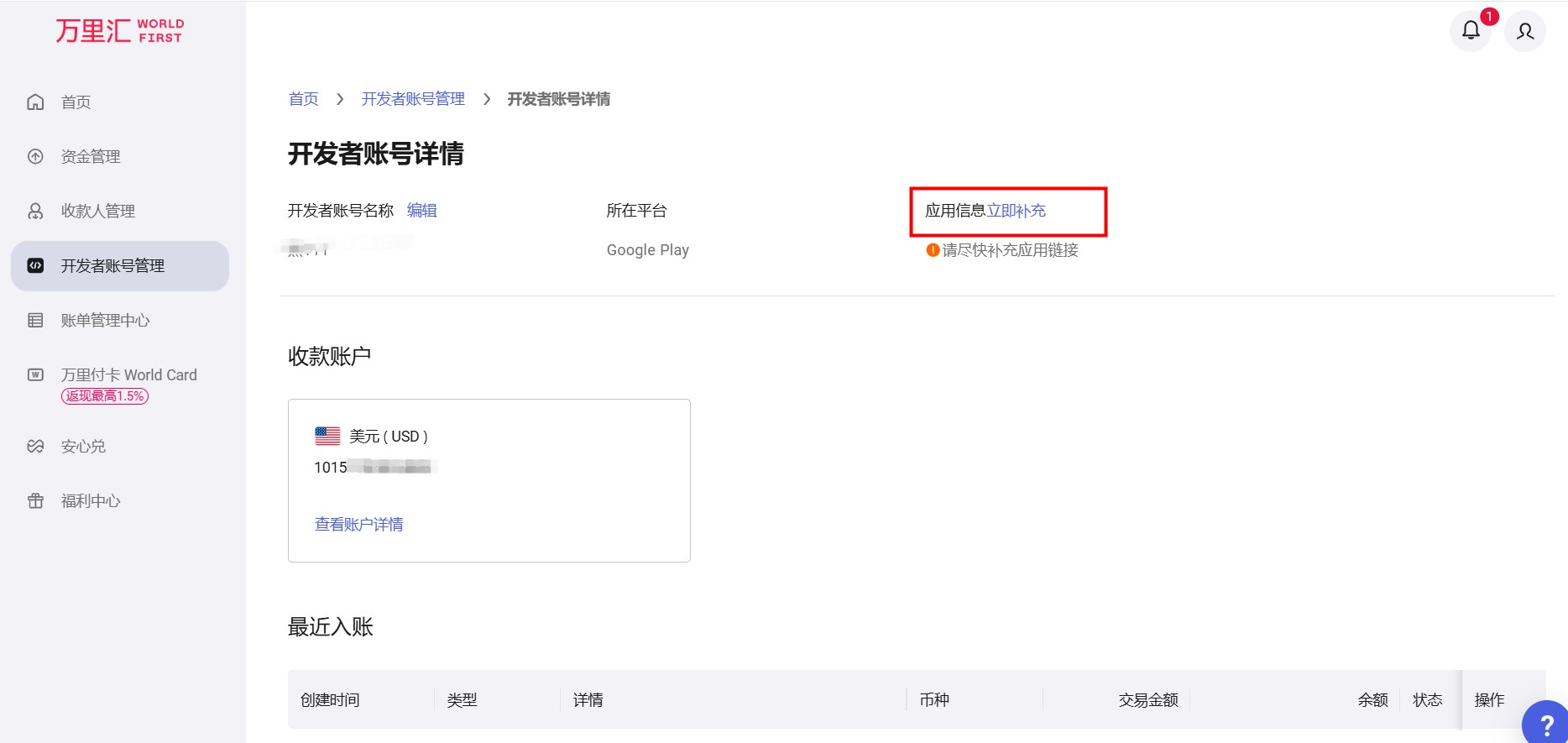Go to 首页 via breadcrumb
This screenshot has height=743, width=1568.
pyautogui.click(x=303, y=99)
